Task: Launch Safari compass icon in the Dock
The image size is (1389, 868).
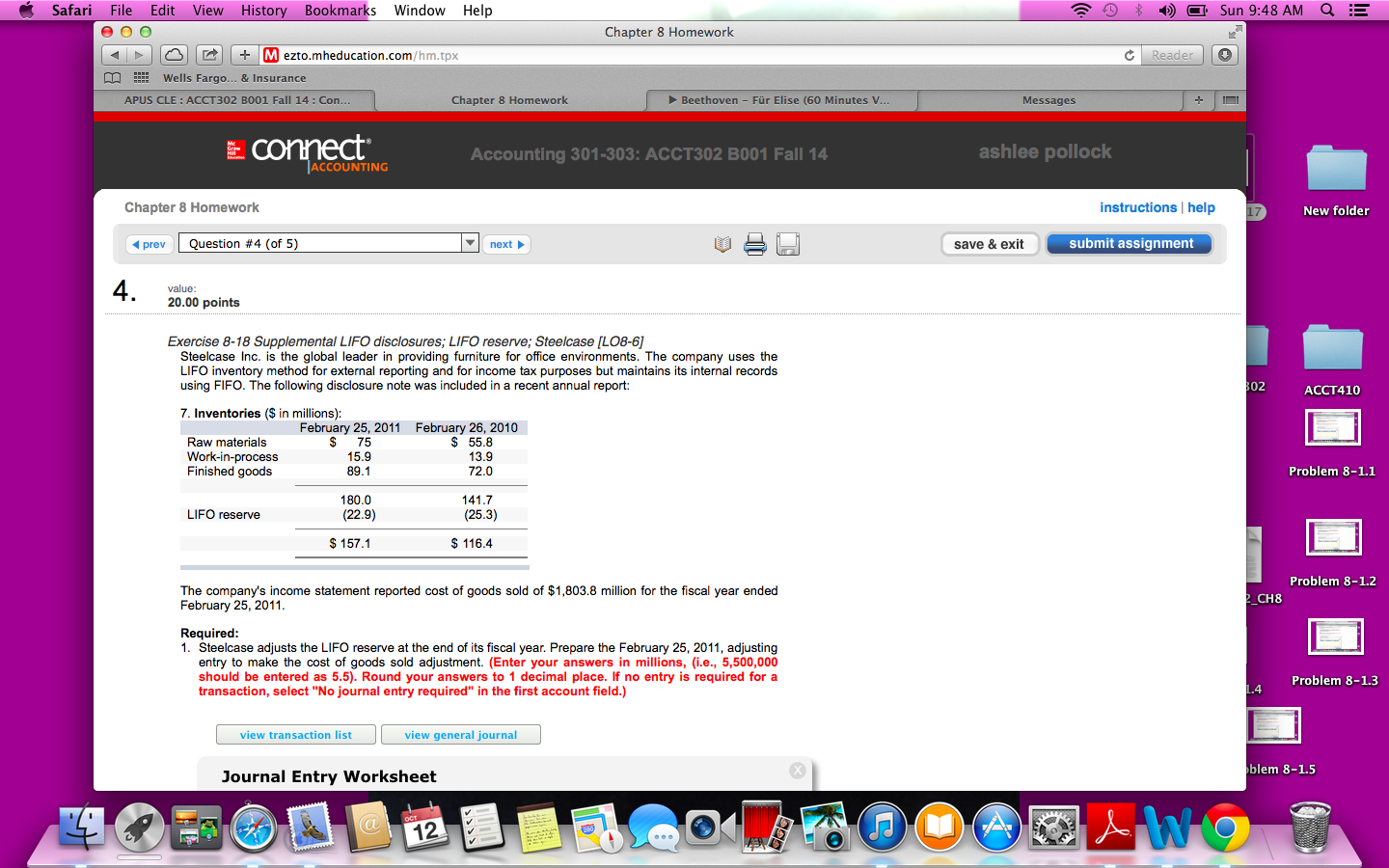Action: click(254, 827)
